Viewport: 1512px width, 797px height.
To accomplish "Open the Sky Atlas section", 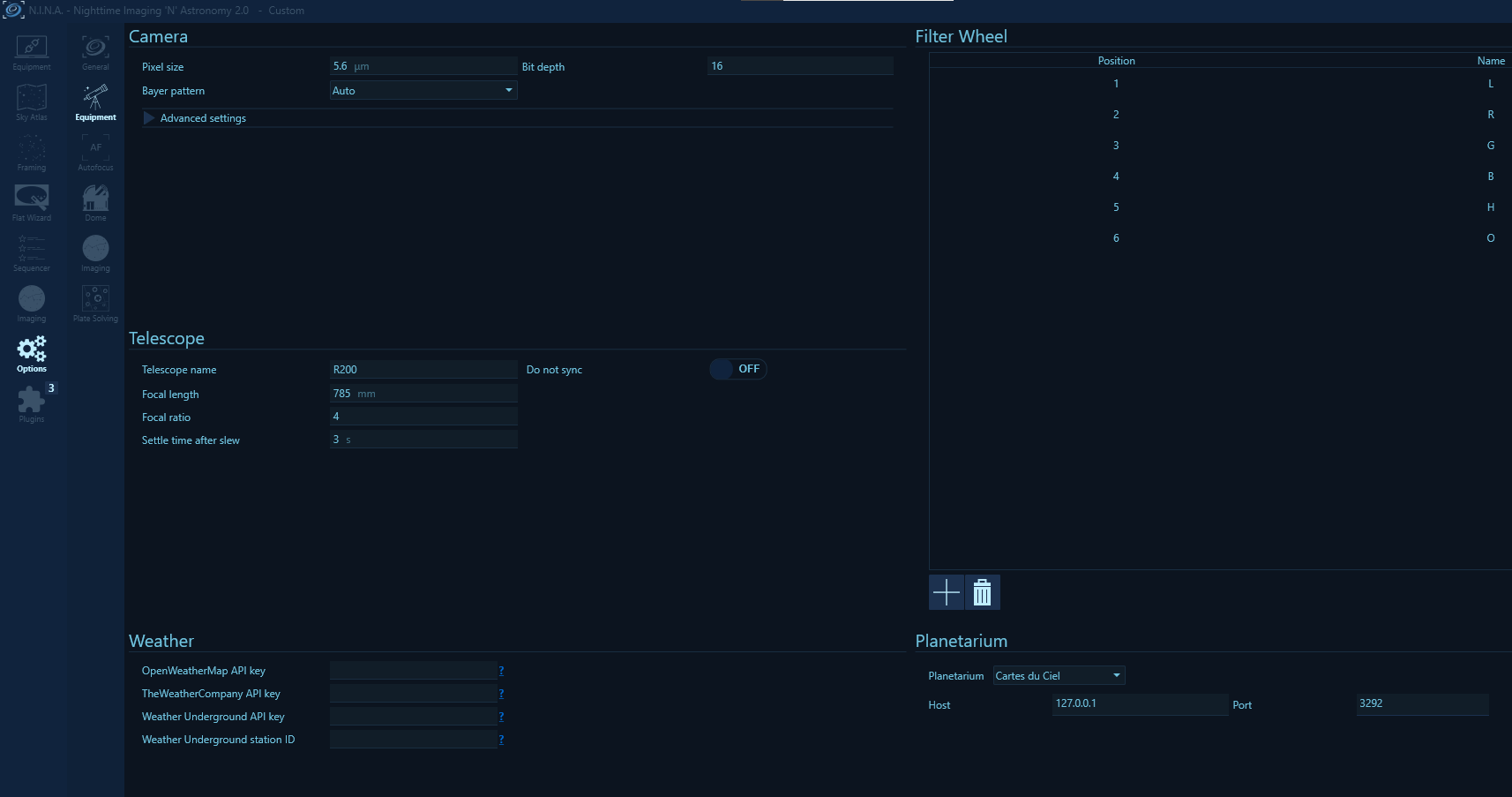I will [x=32, y=102].
